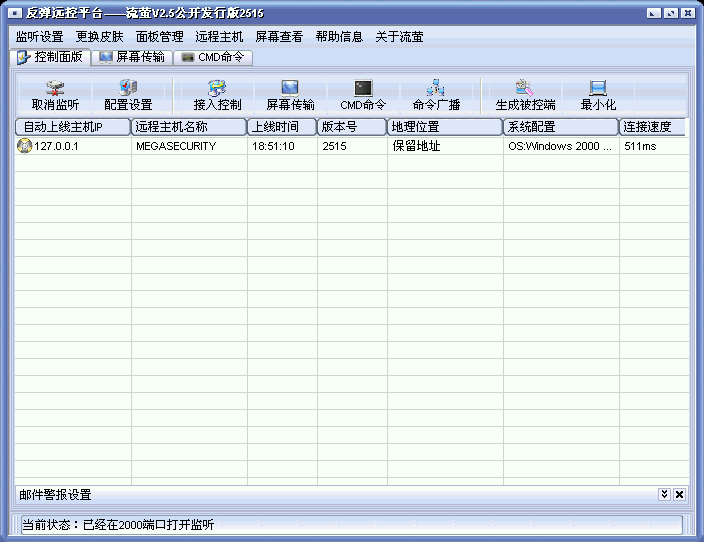
Task: Click the 命令广播 toolbar icon
Action: coord(436,94)
